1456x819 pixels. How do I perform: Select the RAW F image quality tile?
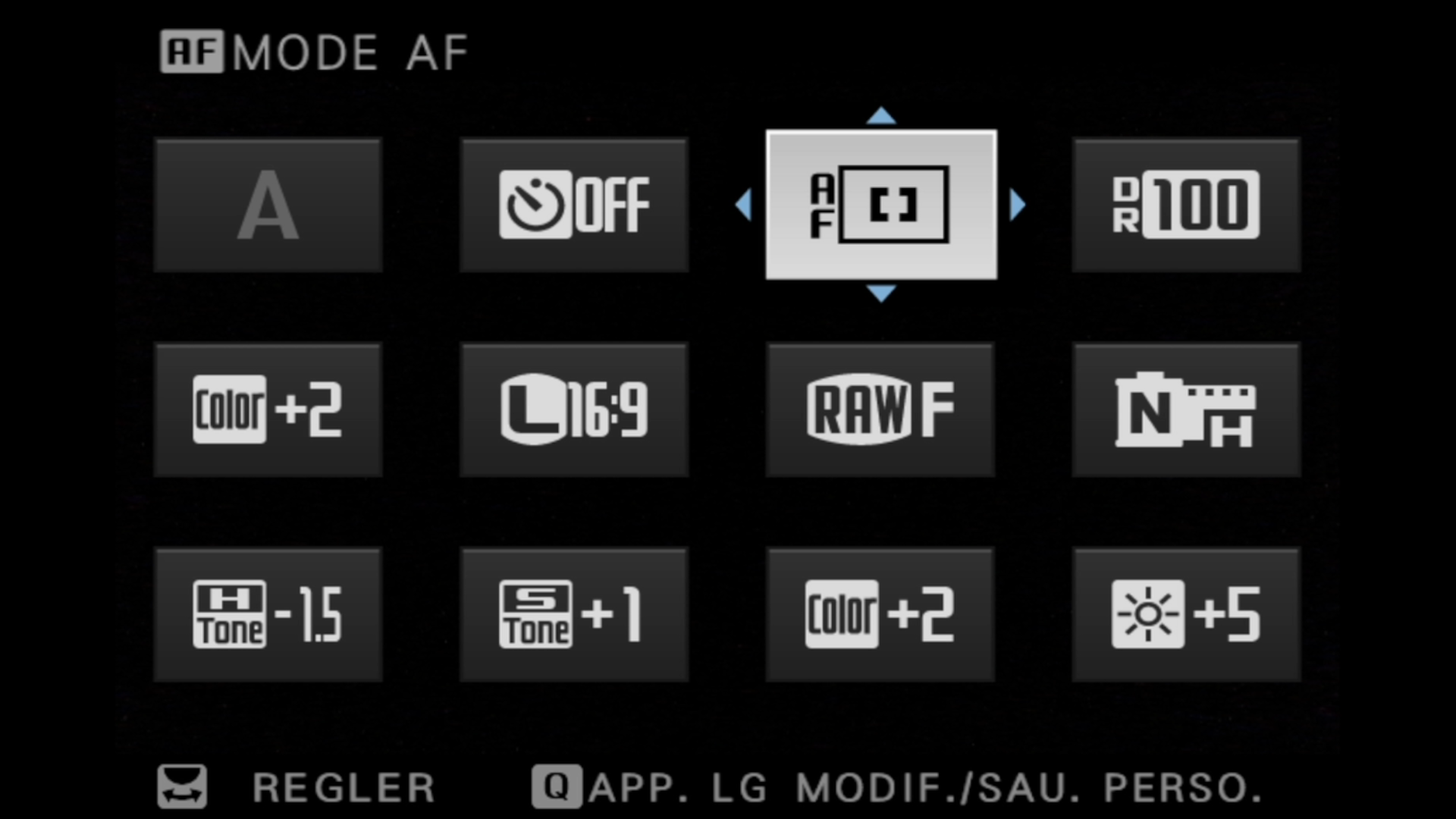click(x=880, y=409)
